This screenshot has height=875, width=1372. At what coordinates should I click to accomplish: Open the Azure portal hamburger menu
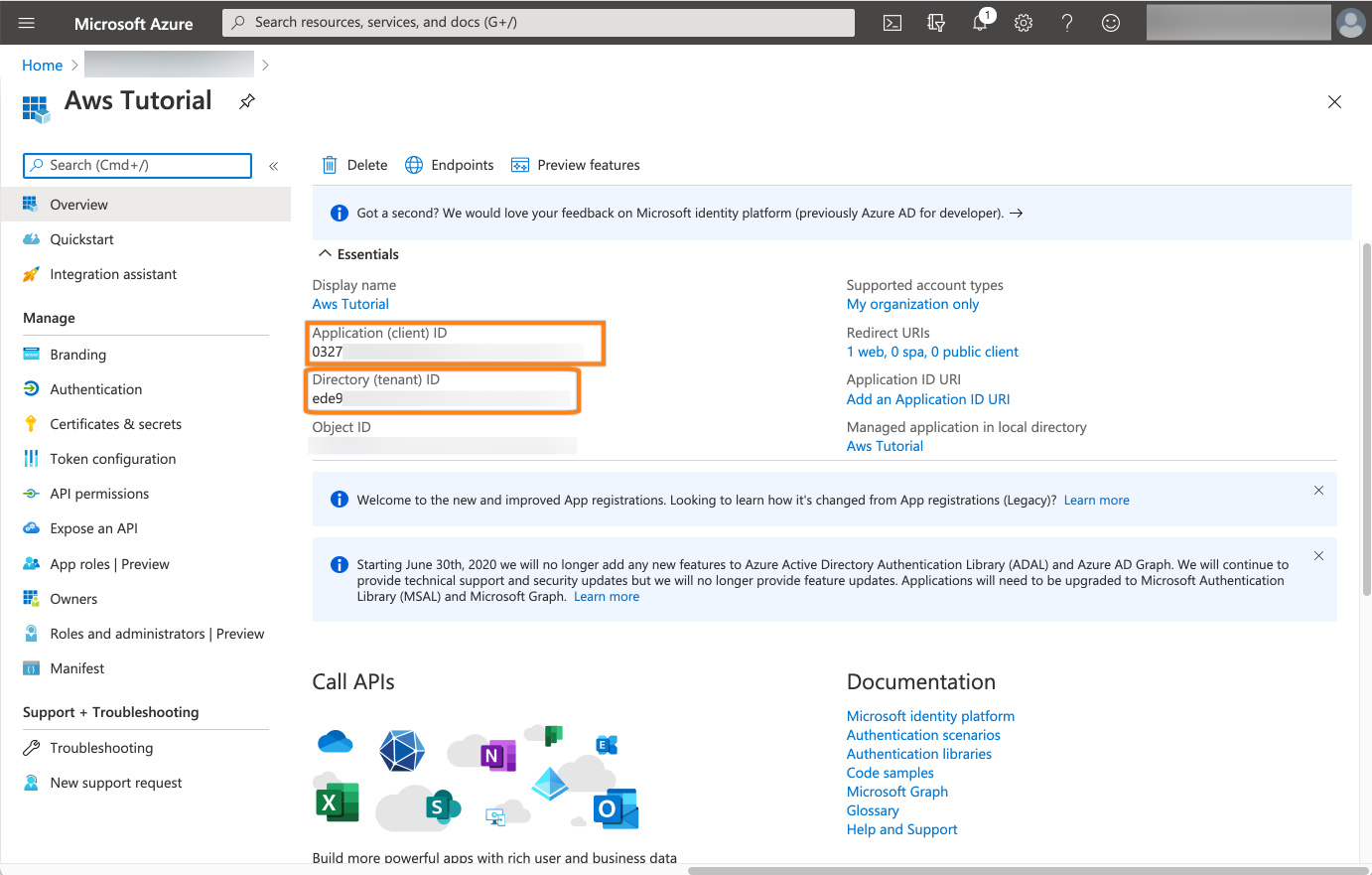[27, 23]
